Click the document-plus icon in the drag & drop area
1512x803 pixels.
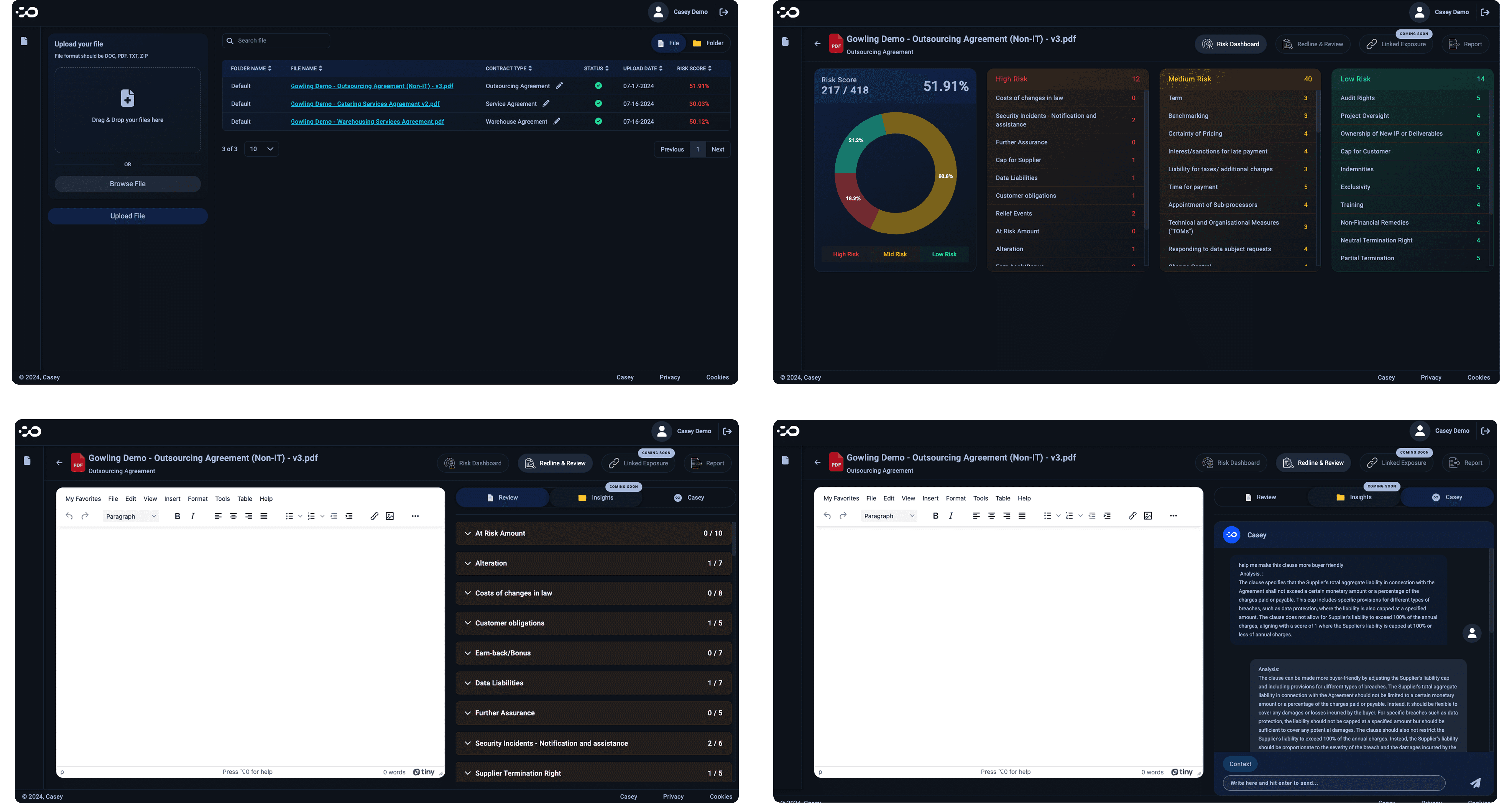(x=127, y=98)
